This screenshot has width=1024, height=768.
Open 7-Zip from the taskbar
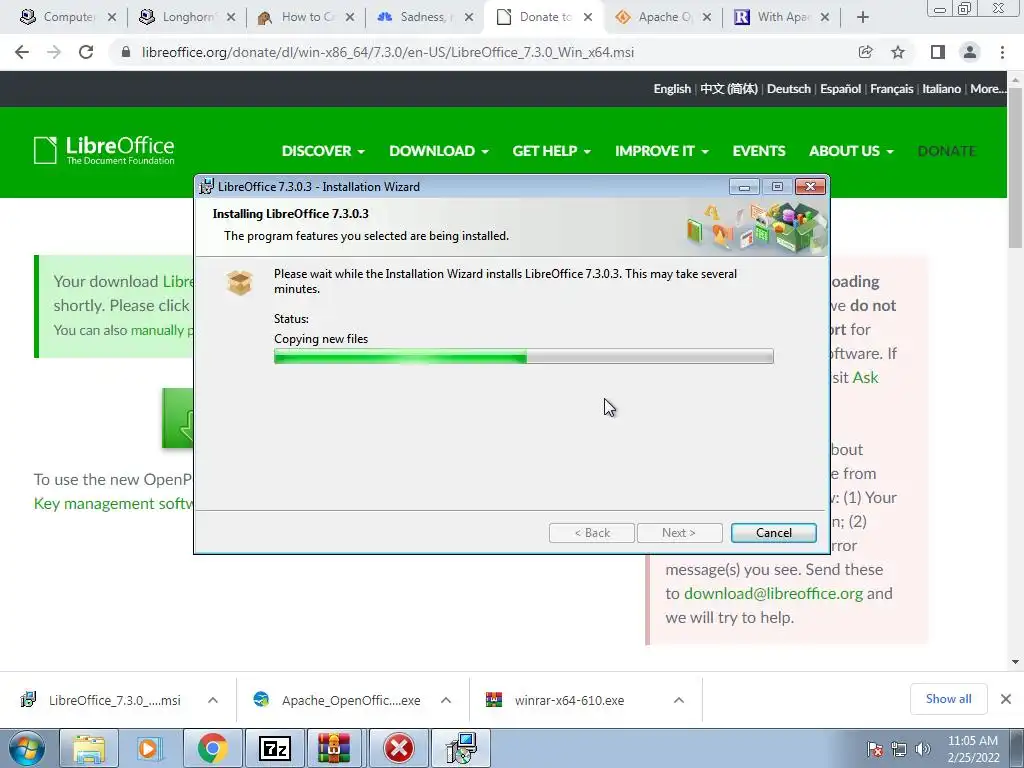pos(275,748)
